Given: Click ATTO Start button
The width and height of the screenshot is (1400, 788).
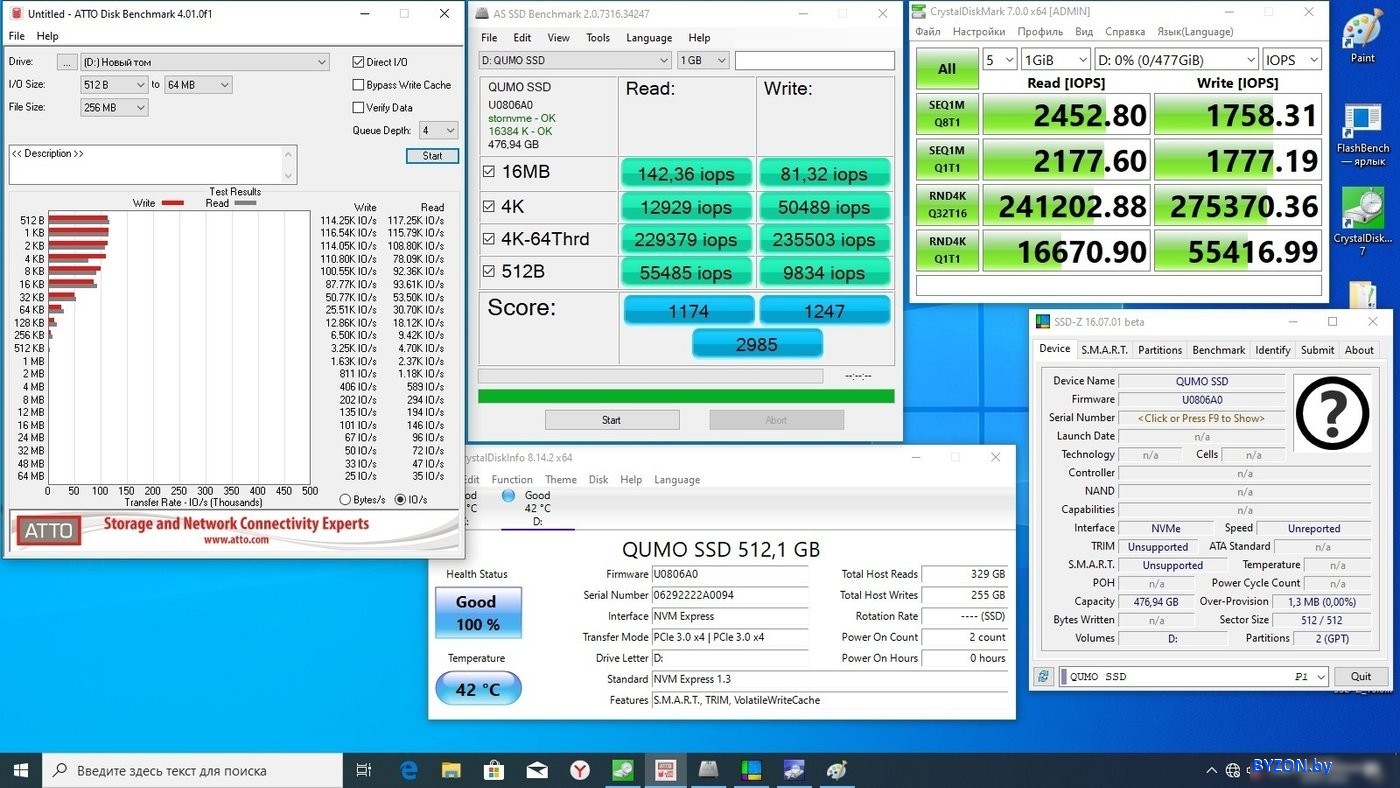Looking at the screenshot, I should click(432, 156).
